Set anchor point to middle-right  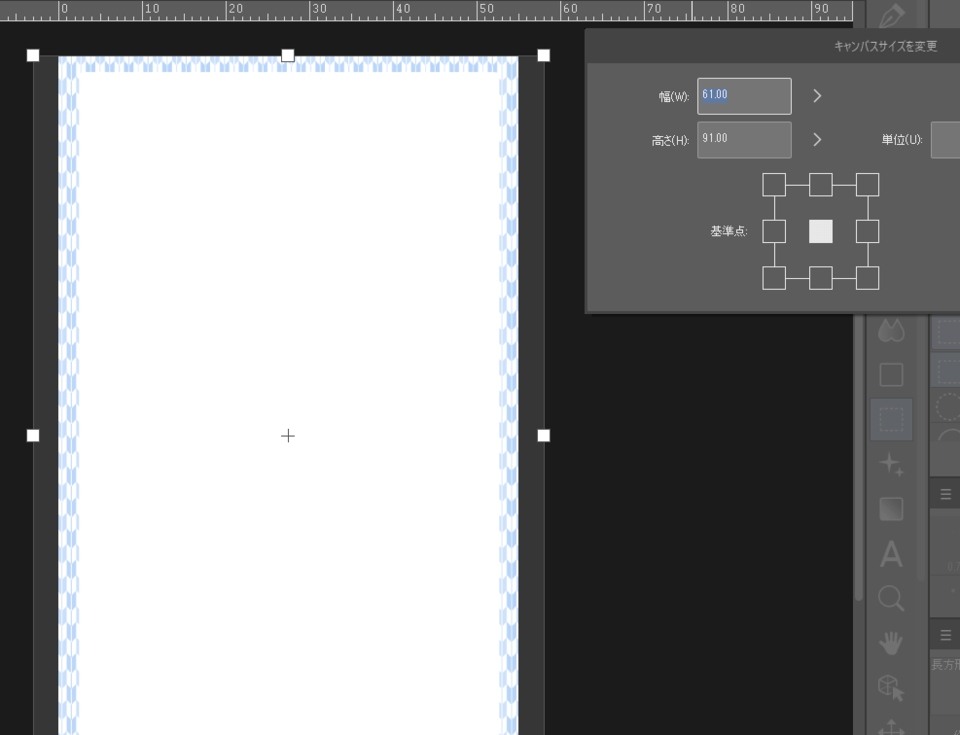click(x=868, y=232)
